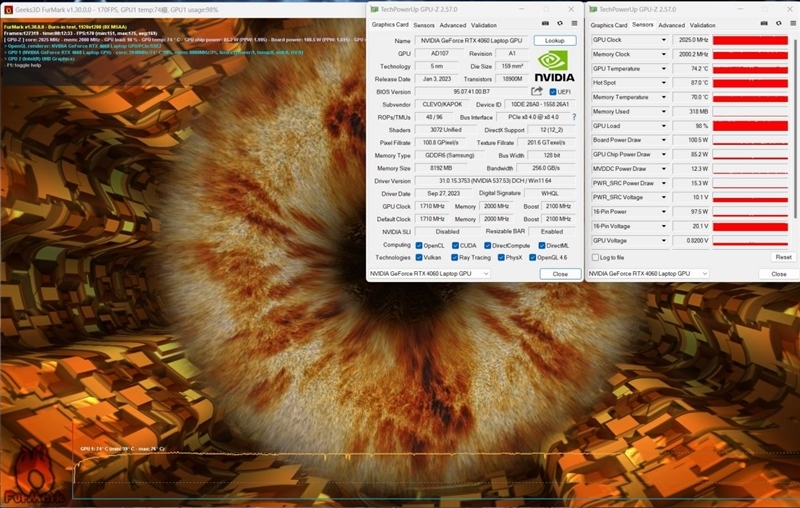The height and width of the screenshot is (508, 800).
Task: Open the hamburger menu in the Graphics Card window
Action: (573, 25)
